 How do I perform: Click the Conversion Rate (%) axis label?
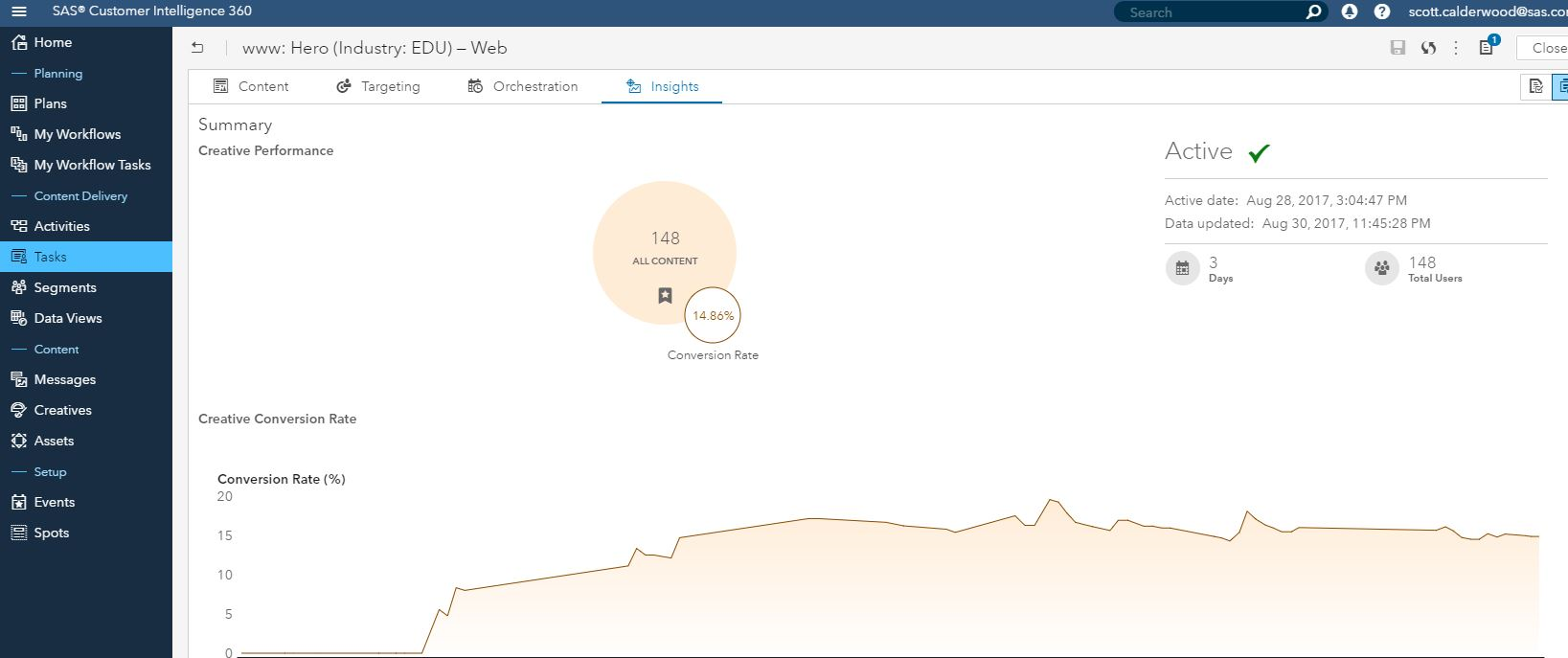281,479
